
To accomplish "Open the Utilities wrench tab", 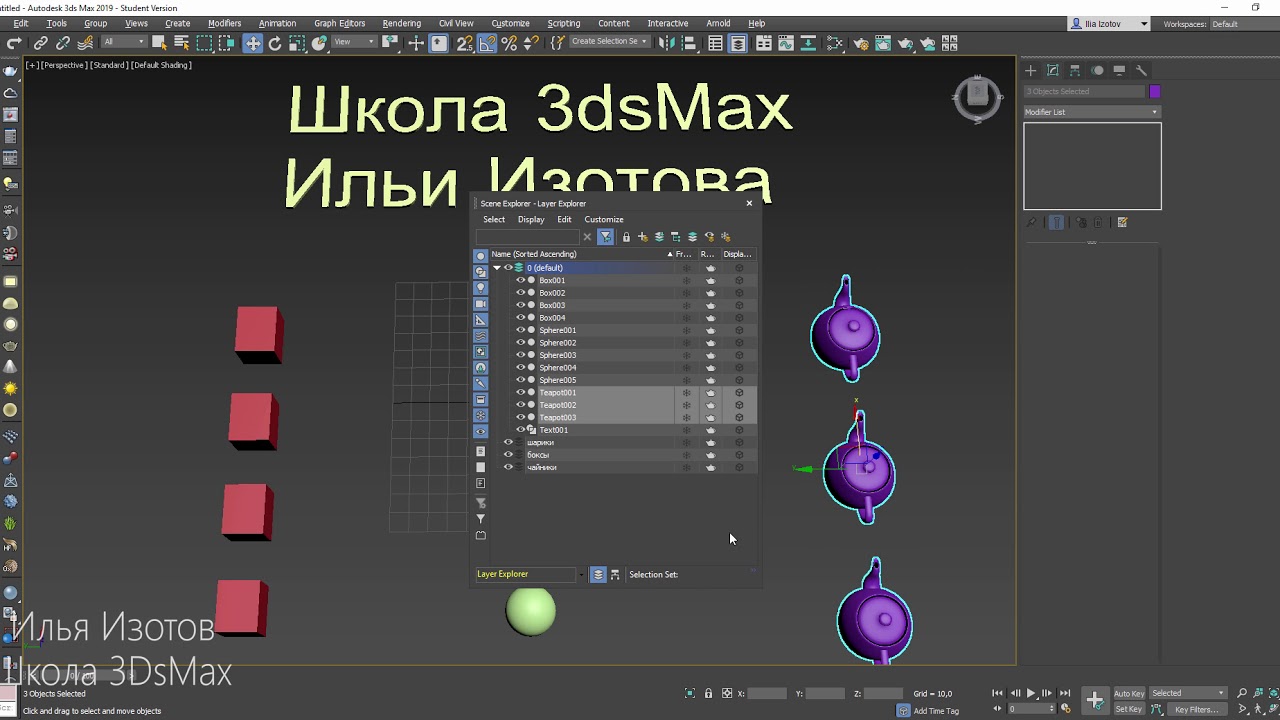I will click(x=1141, y=70).
